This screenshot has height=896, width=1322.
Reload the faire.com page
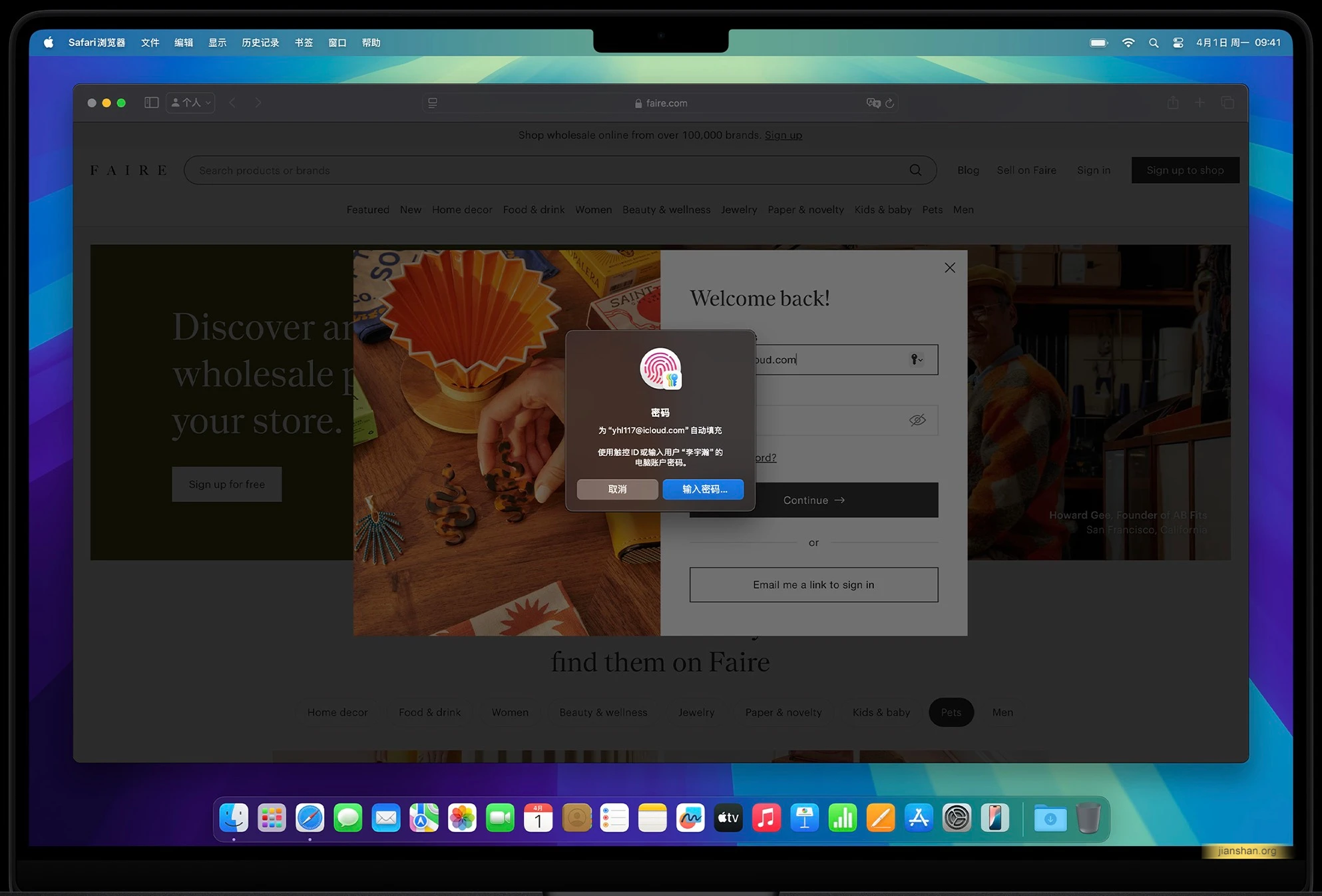coord(889,103)
